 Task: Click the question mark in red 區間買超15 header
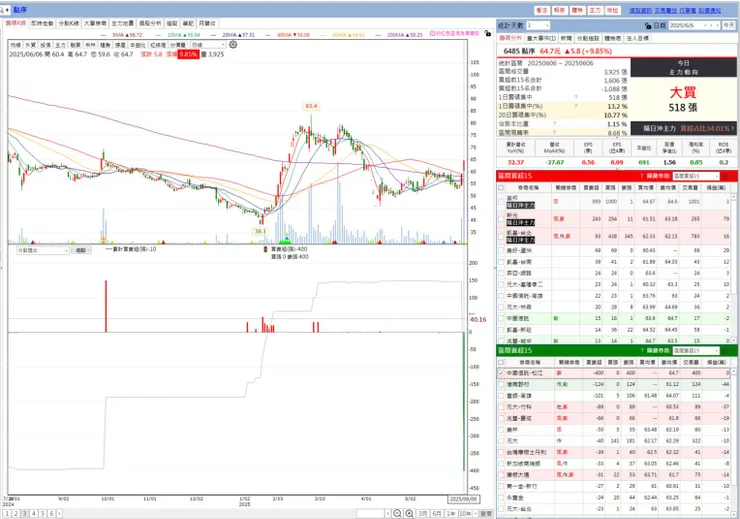click(x=641, y=176)
